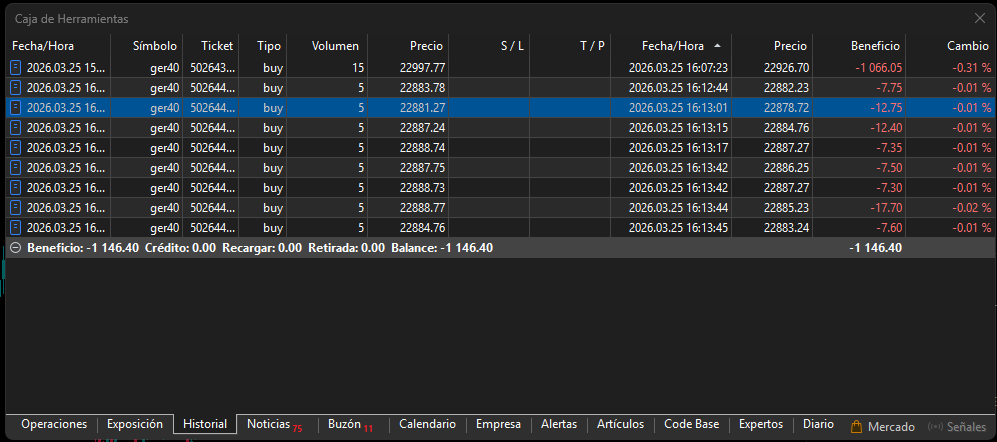The image size is (997, 442).
Task: Open the Mercado lock bag icon
Action: [856, 426]
